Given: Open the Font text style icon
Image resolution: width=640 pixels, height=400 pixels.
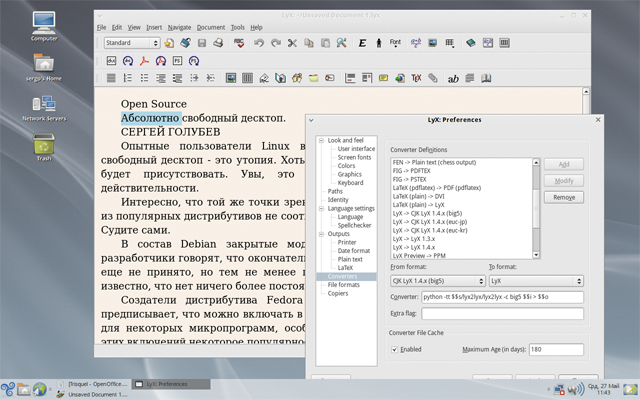Looking at the screenshot, I should [395, 43].
